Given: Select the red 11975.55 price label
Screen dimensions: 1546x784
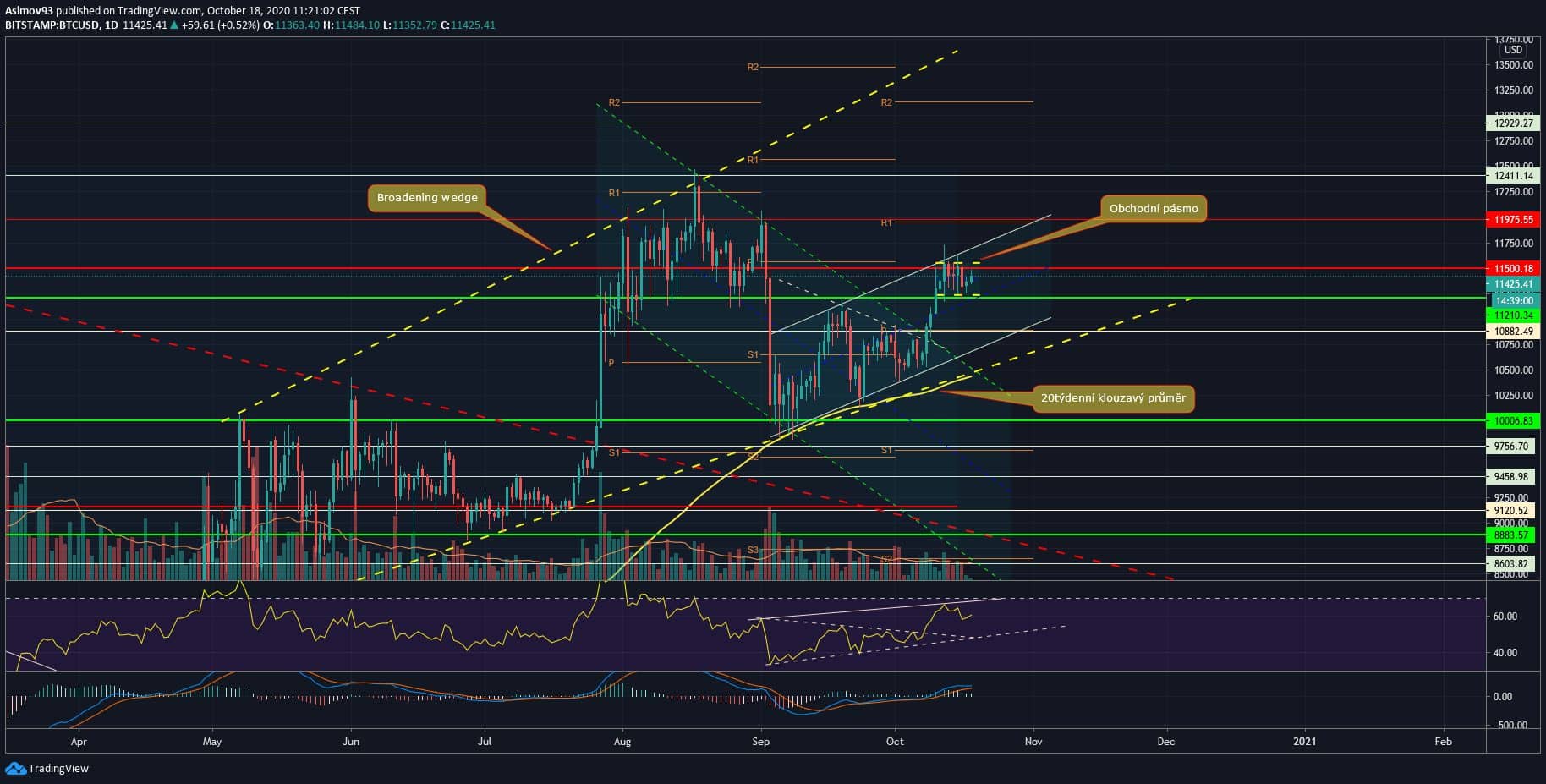Looking at the screenshot, I should (1513, 220).
